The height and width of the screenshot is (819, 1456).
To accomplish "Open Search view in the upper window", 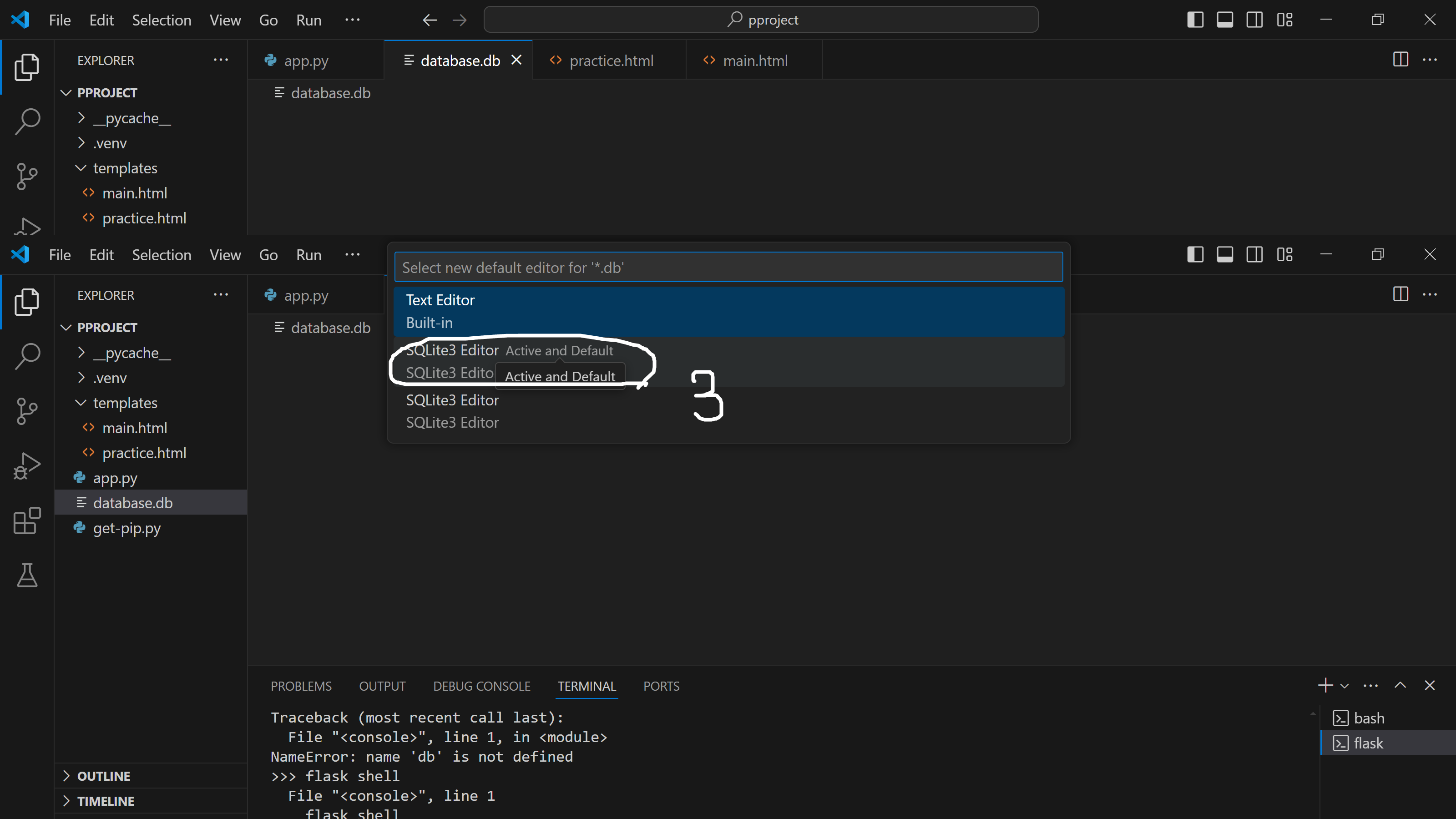I will pyautogui.click(x=26, y=121).
